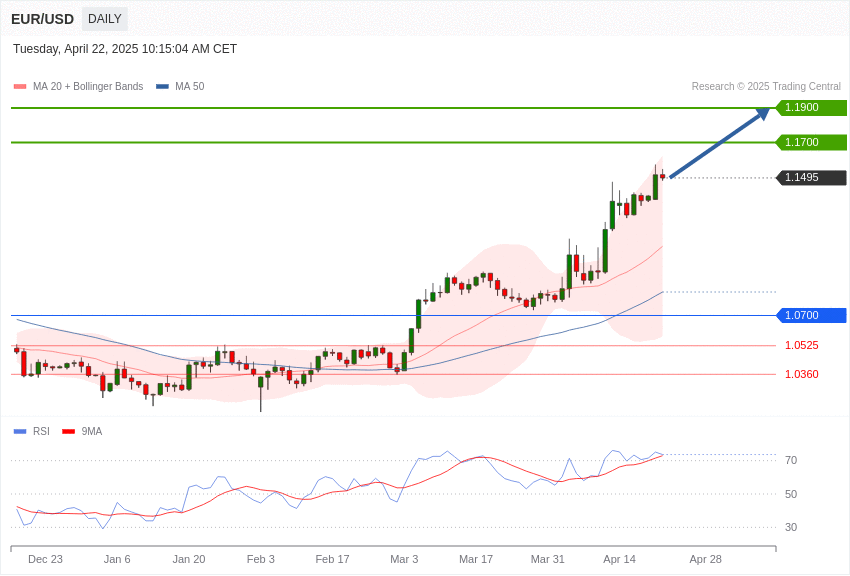Click the RSI legend color swatch
850x576 pixels.
20,432
